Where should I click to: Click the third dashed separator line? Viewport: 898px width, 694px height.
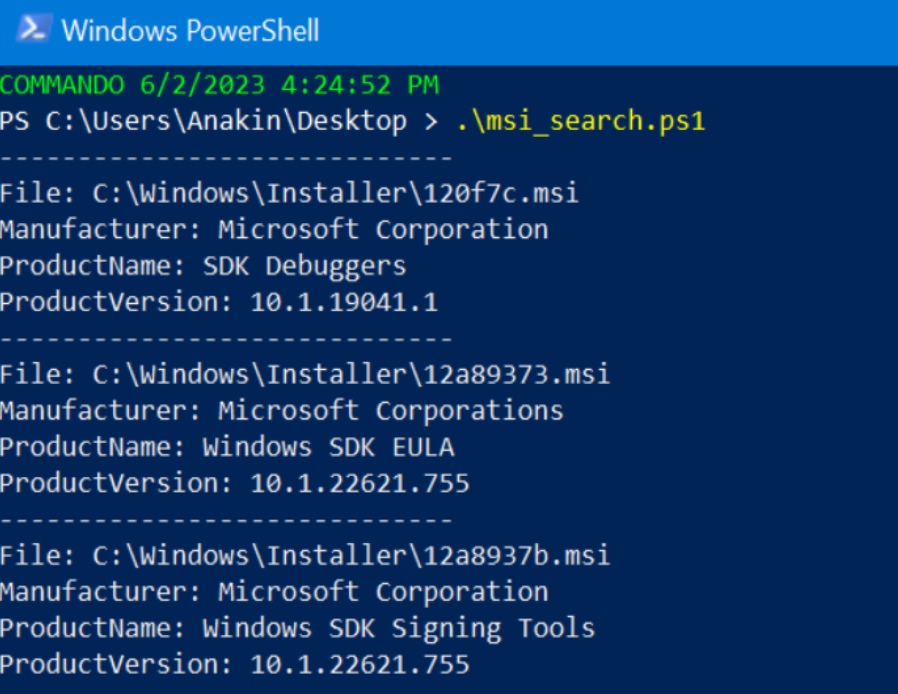coord(226,520)
